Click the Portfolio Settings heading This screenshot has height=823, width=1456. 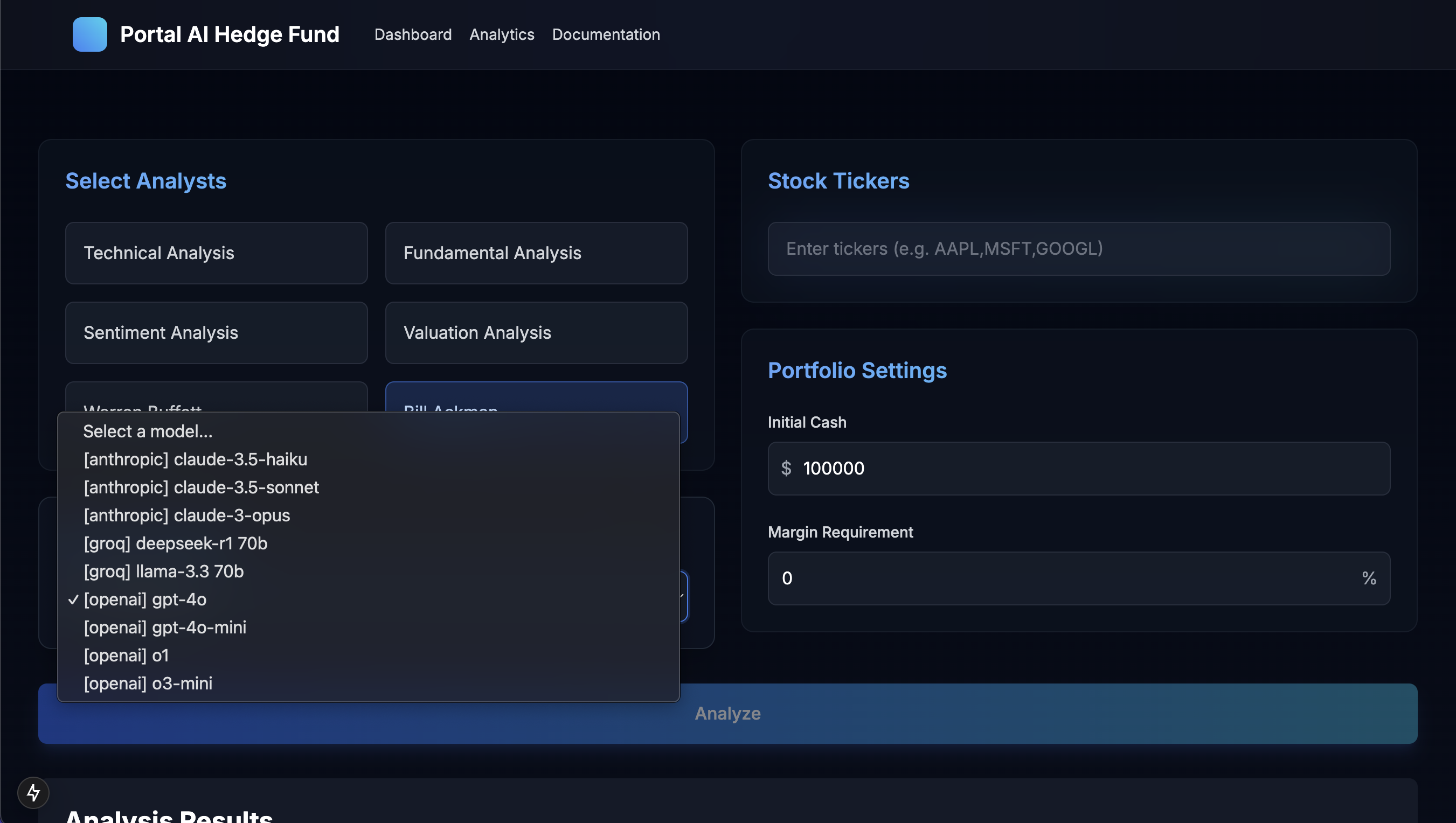click(x=857, y=370)
